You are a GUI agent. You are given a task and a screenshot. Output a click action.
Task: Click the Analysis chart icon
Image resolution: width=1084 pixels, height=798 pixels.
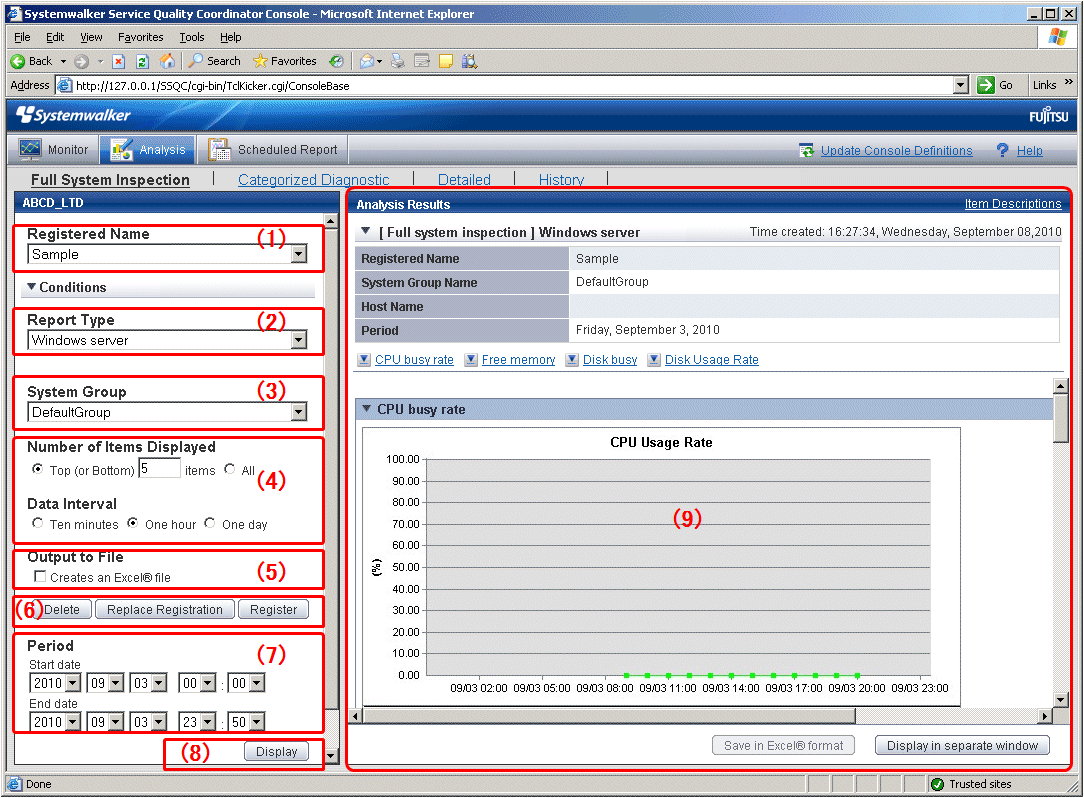(122, 149)
